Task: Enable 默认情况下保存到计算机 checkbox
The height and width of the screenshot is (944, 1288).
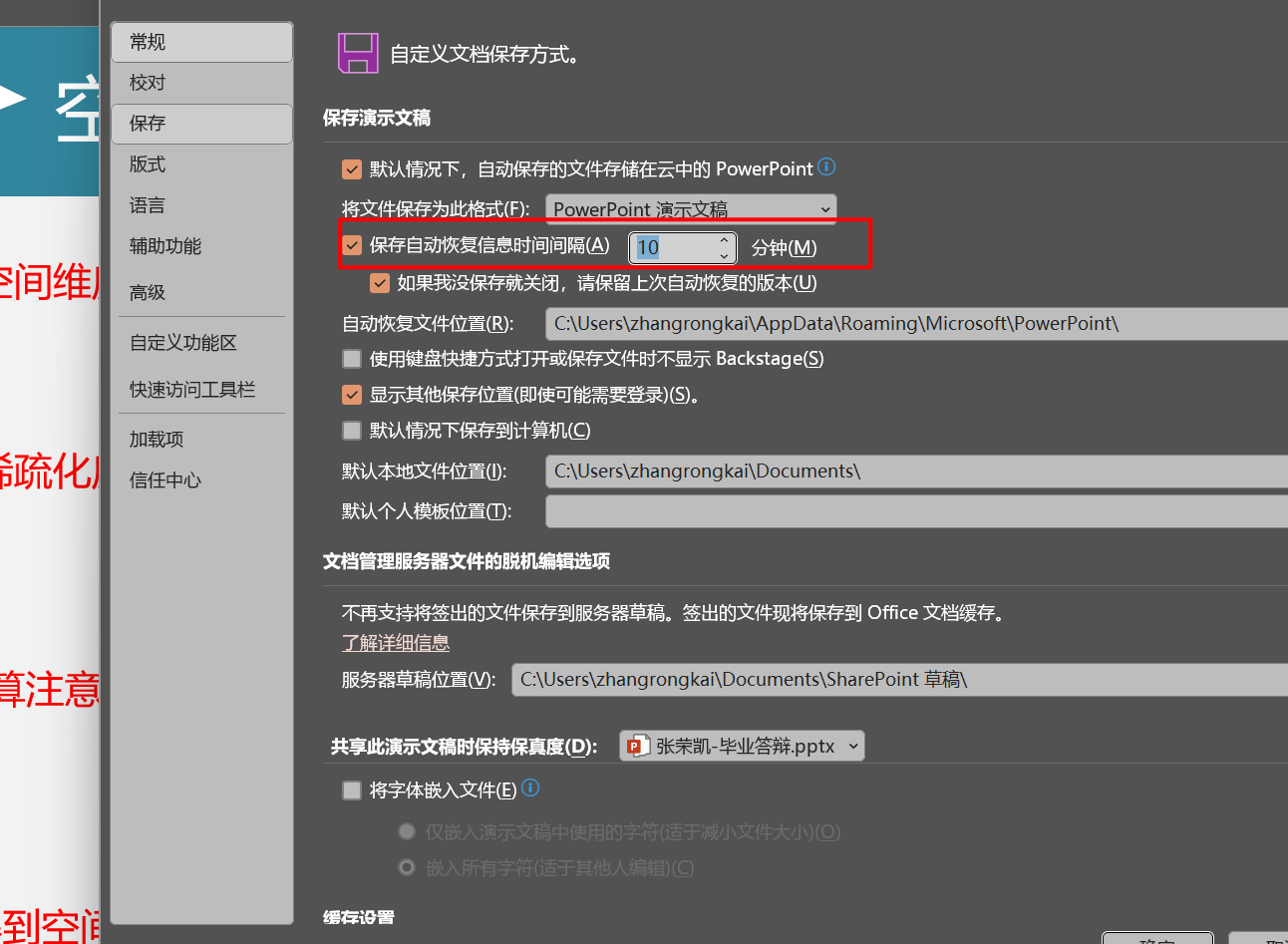Action: pos(352,431)
